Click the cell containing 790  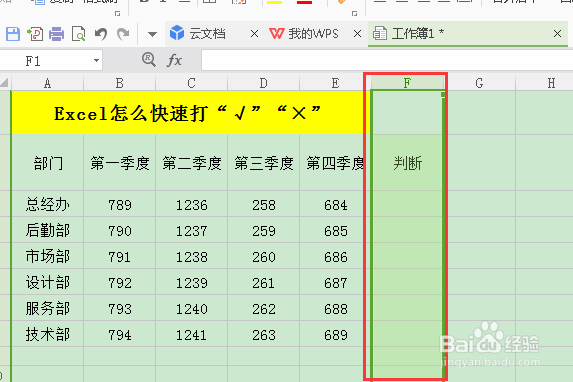[x=119, y=230]
